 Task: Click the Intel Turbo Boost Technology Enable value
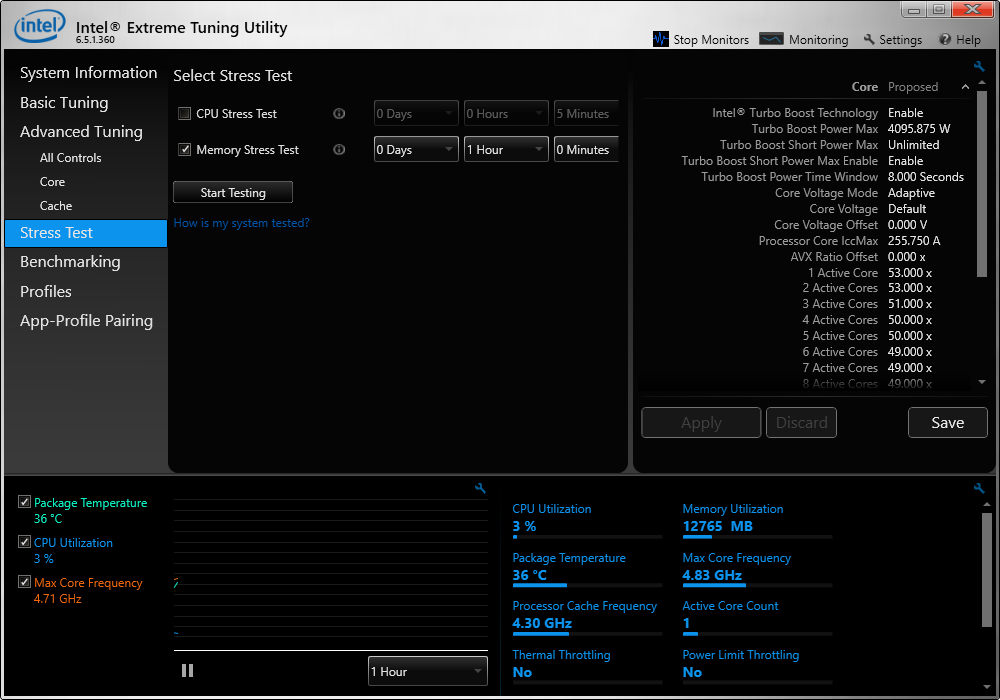pyautogui.click(x=905, y=113)
